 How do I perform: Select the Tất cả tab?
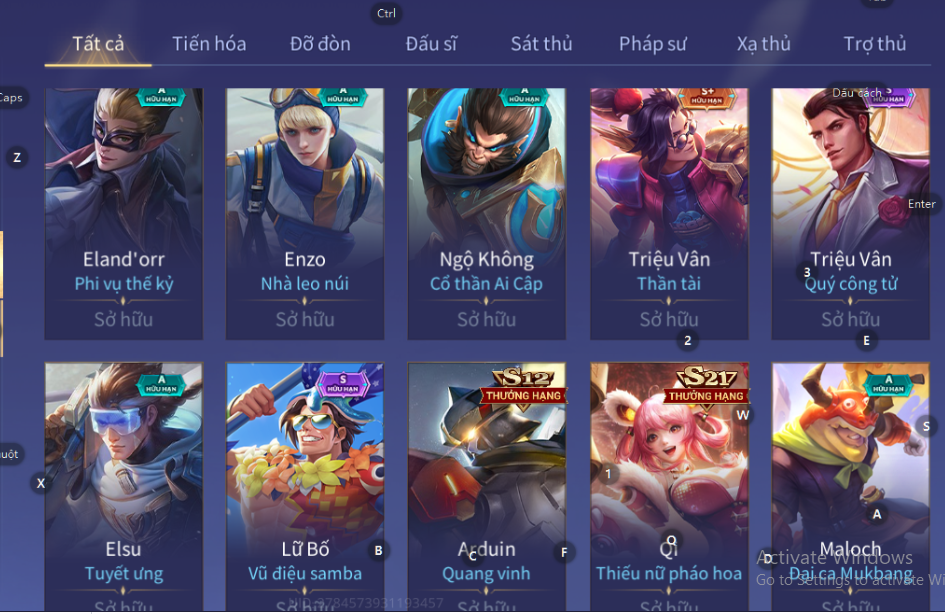[x=98, y=44]
